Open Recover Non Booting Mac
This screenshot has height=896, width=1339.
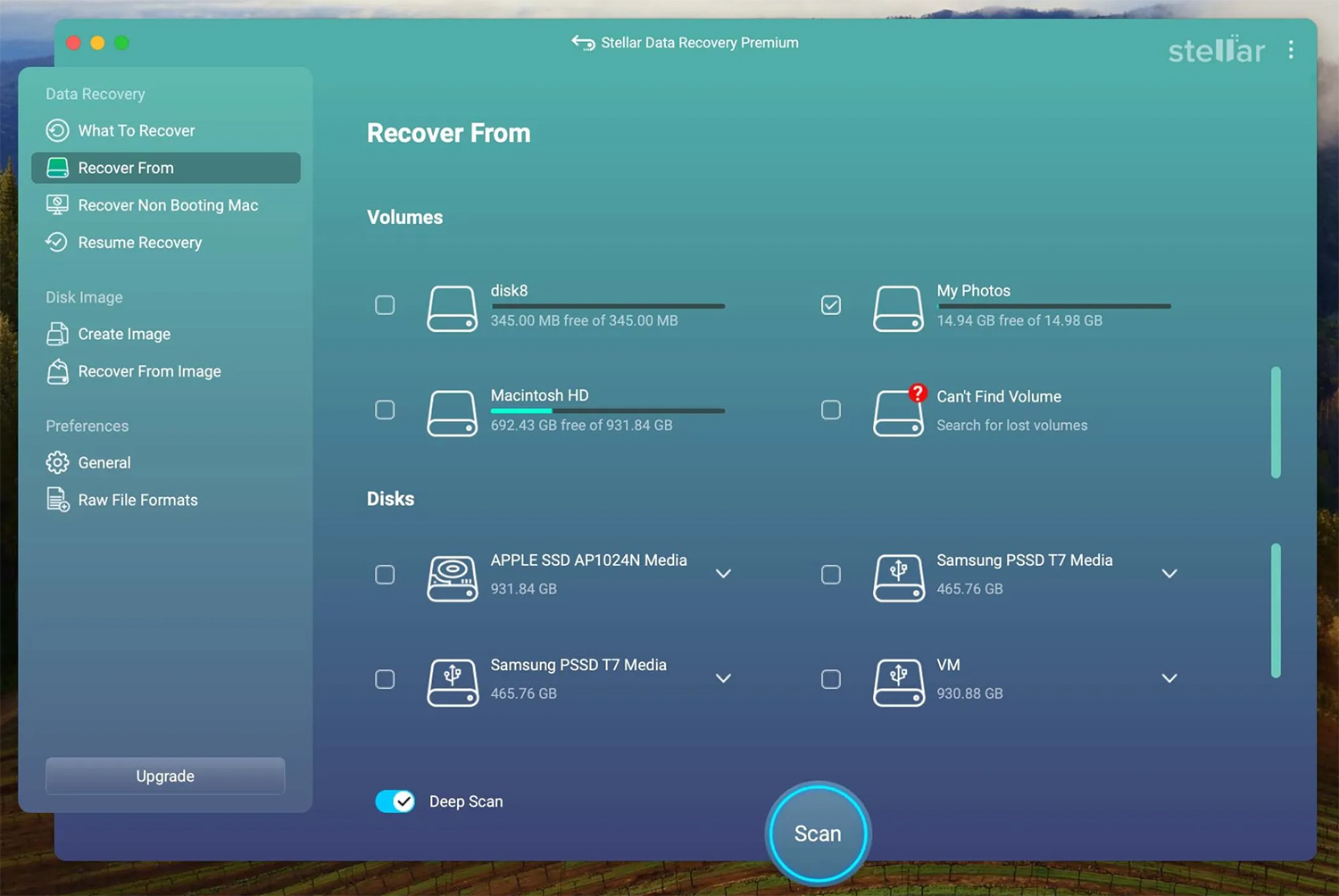[x=165, y=205]
